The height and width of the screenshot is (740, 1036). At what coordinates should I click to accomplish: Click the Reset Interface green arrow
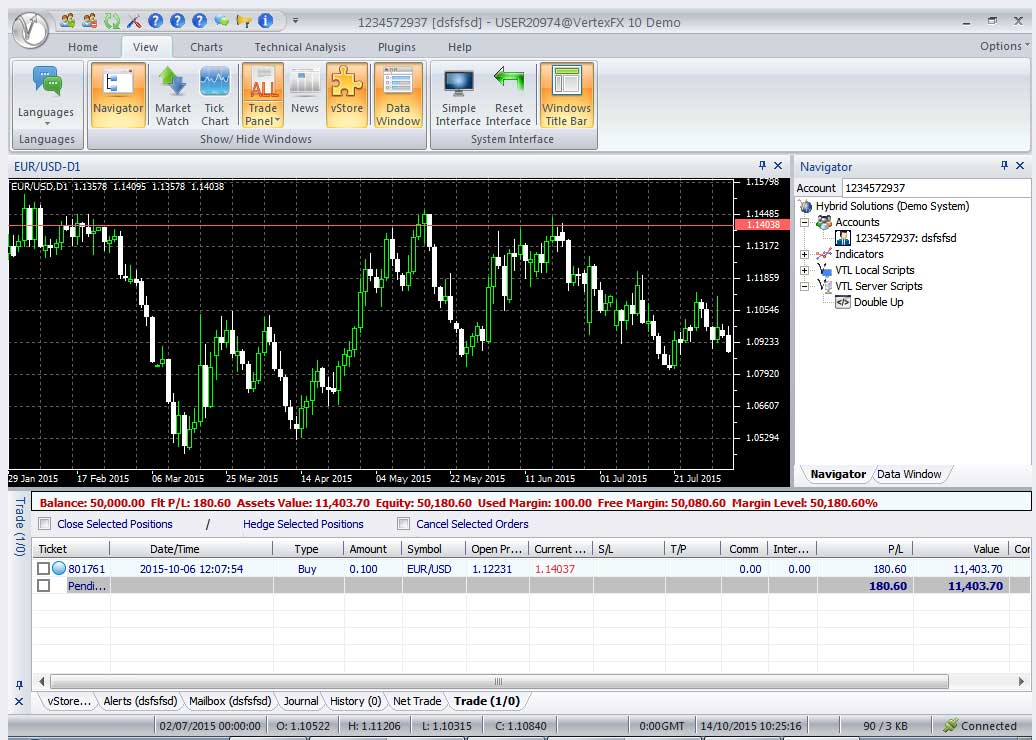coord(508,95)
